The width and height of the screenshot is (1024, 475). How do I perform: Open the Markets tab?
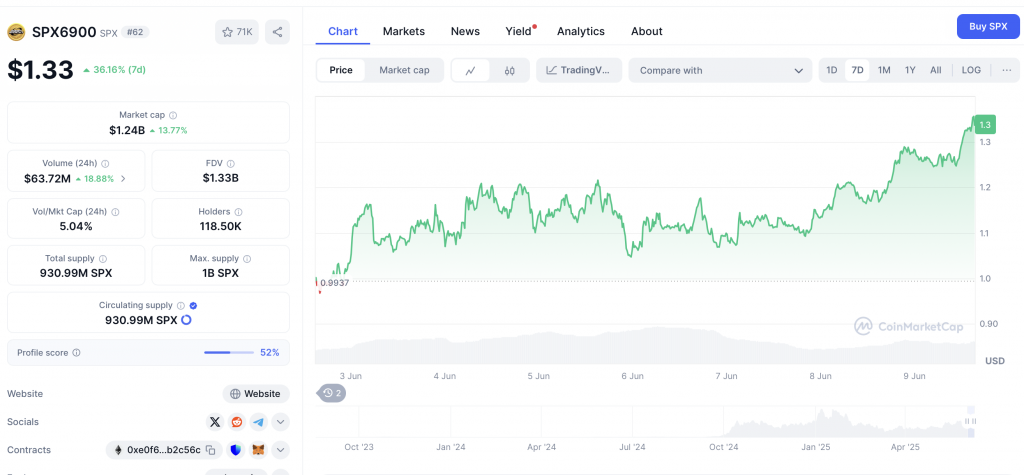(404, 31)
